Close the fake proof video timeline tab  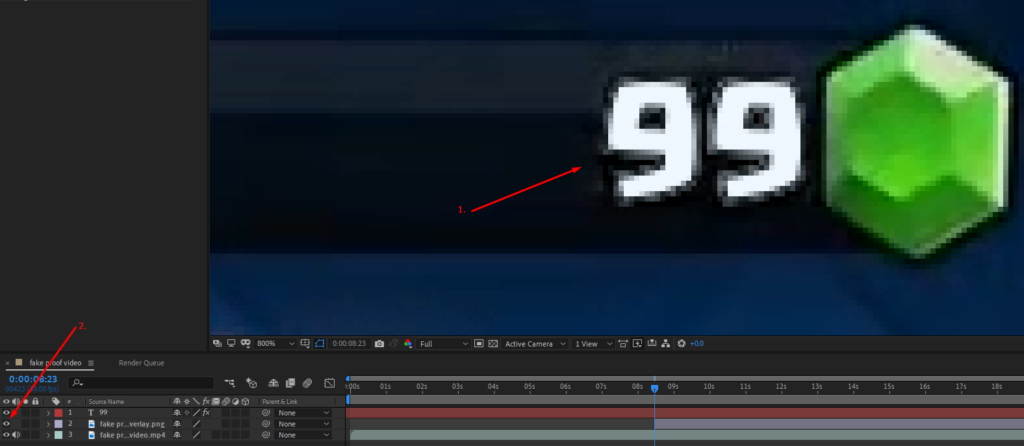pos(7,363)
